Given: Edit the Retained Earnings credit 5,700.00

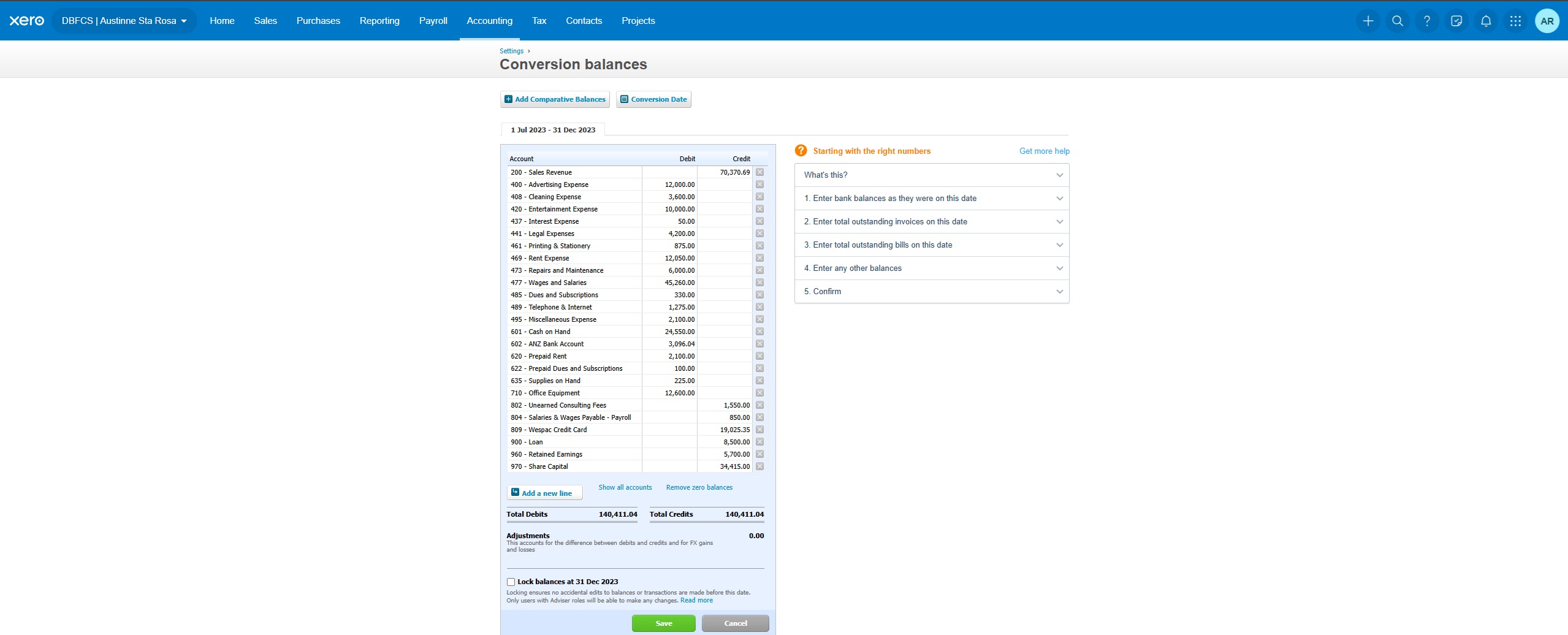Looking at the screenshot, I should pos(725,454).
